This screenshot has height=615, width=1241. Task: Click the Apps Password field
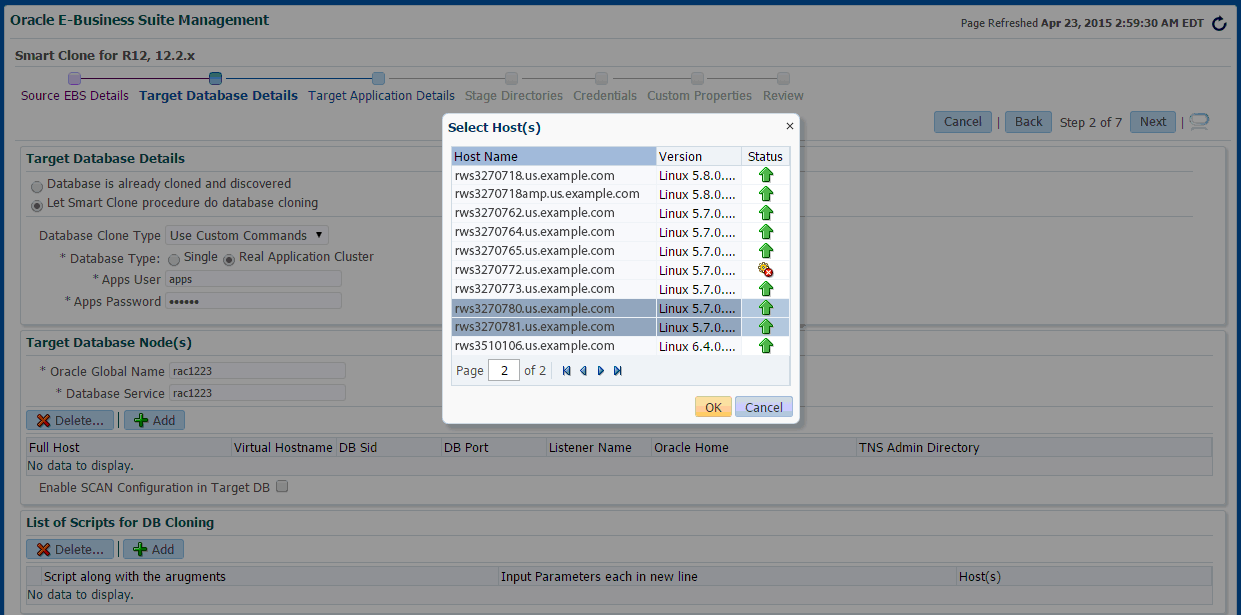(x=254, y=301)
